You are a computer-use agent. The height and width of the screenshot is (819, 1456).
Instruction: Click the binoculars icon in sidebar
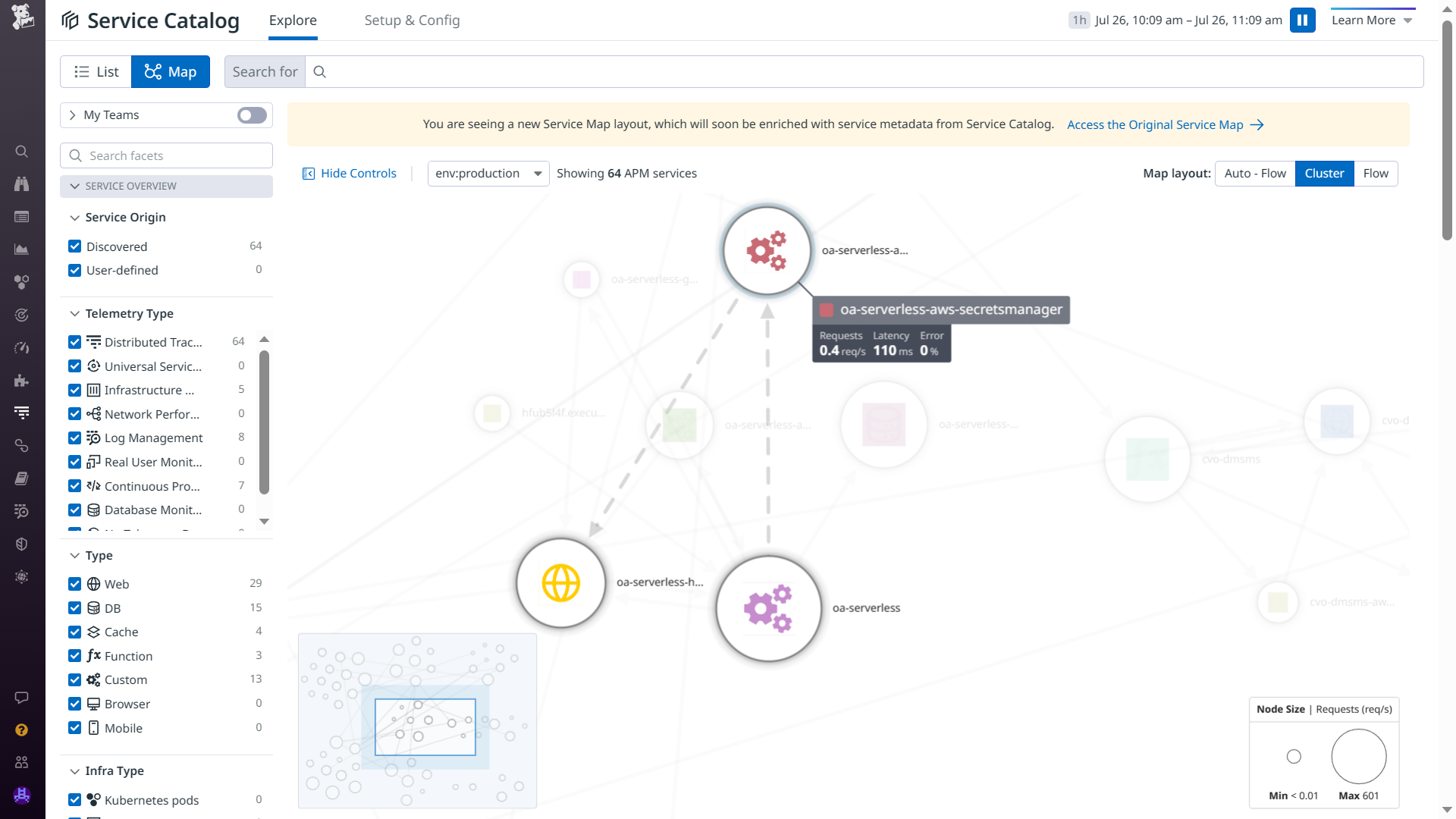pyautogui.click(x=22, y=184)
